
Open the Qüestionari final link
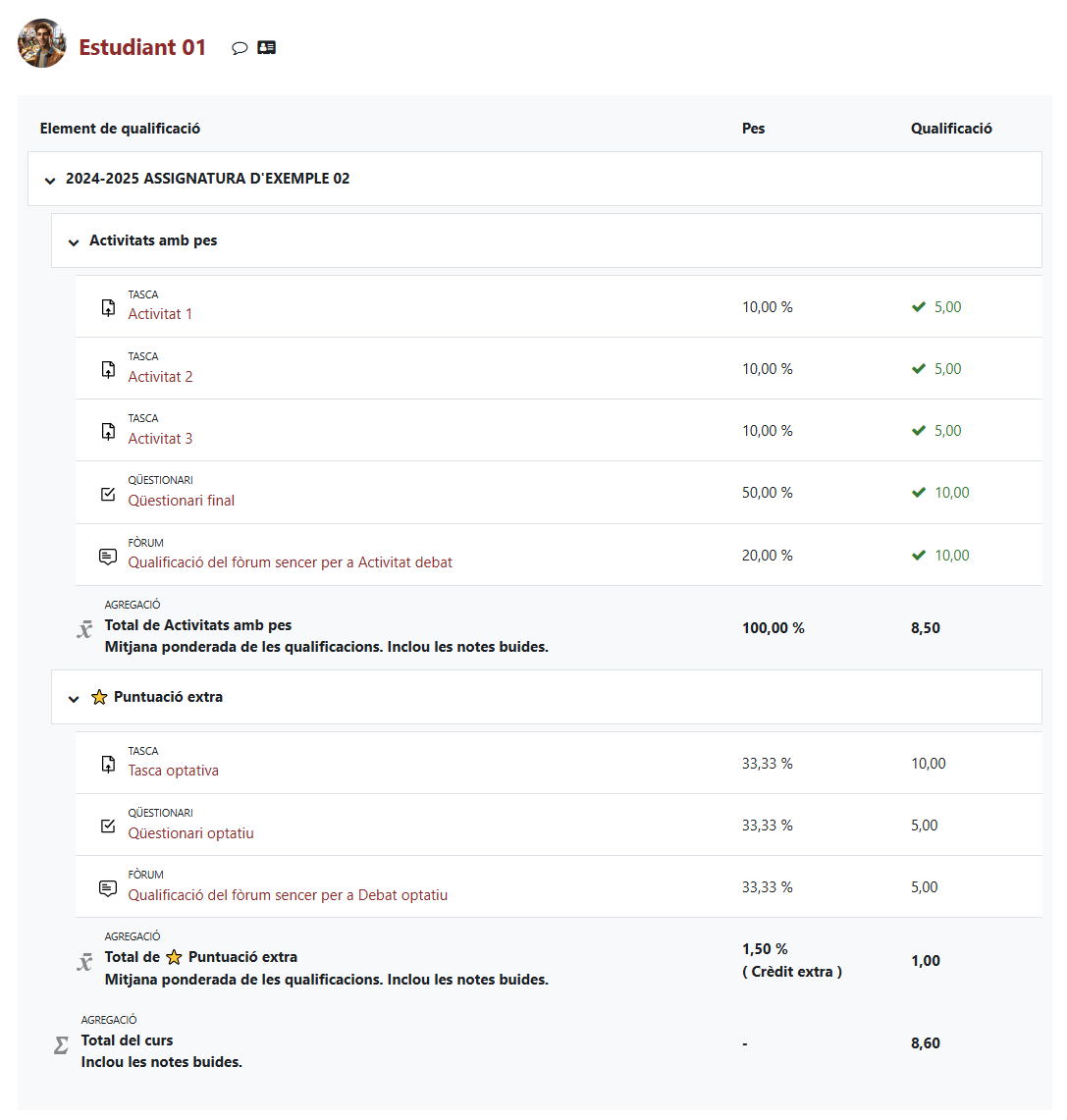(182, 501)
